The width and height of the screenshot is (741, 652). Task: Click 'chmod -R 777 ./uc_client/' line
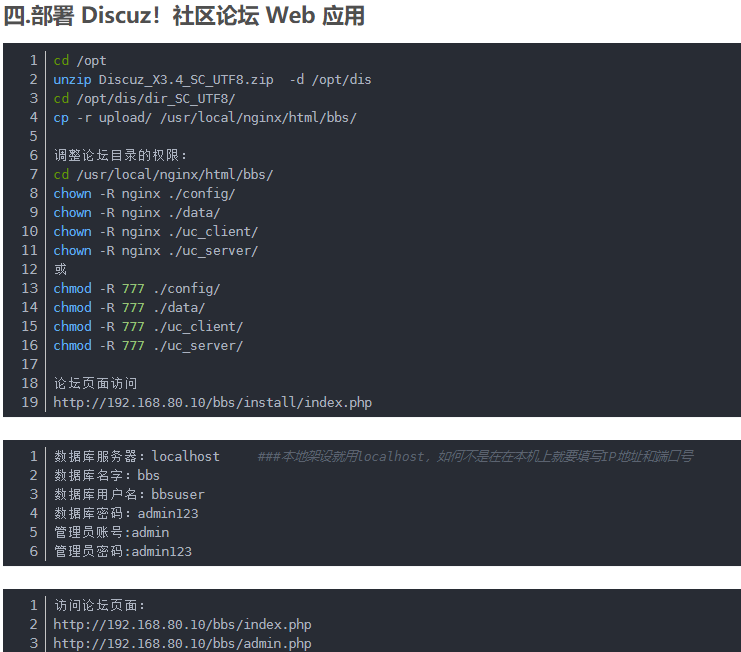click(x=148, y=326)
